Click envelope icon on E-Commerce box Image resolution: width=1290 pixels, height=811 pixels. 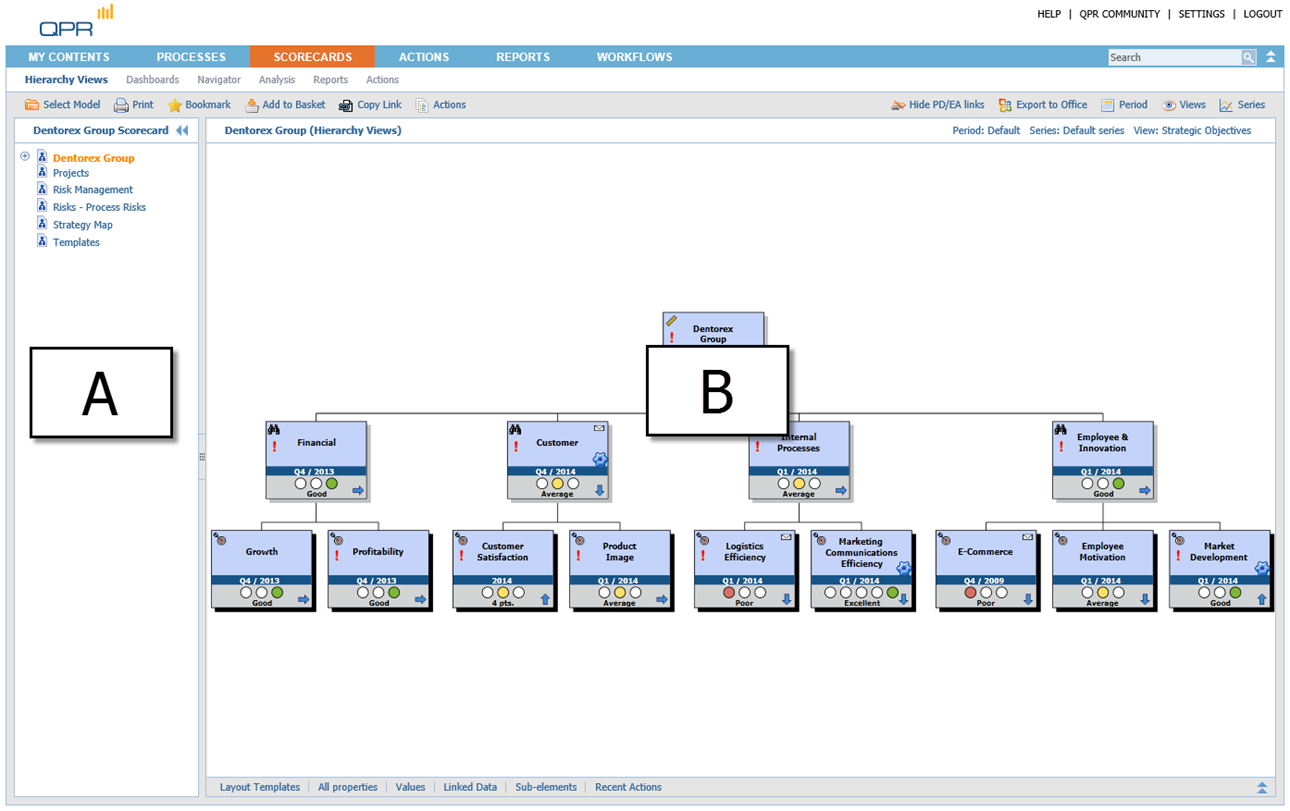tap(1027, 538)
